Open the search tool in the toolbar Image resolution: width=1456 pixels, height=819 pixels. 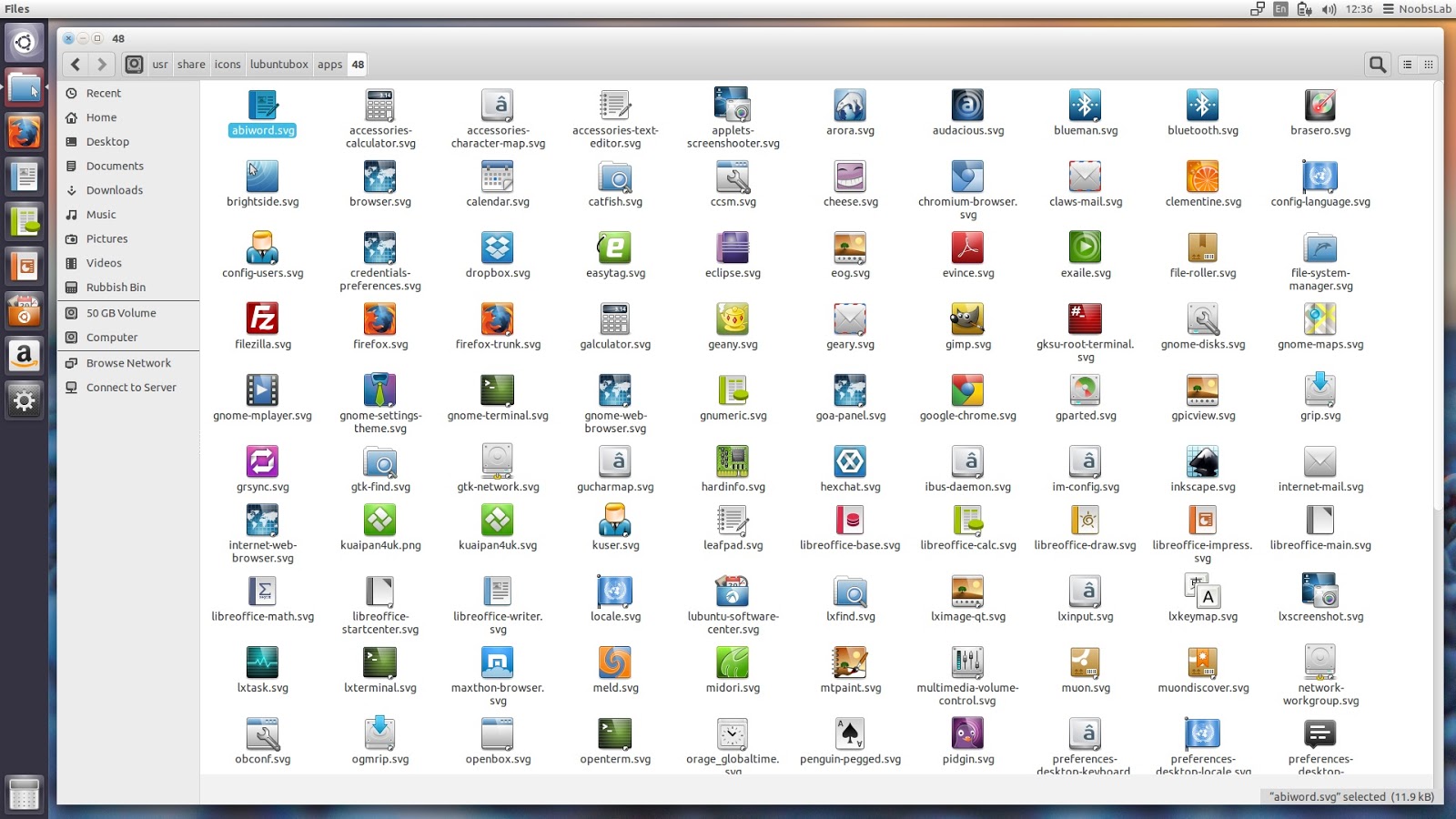point(1377,64)
